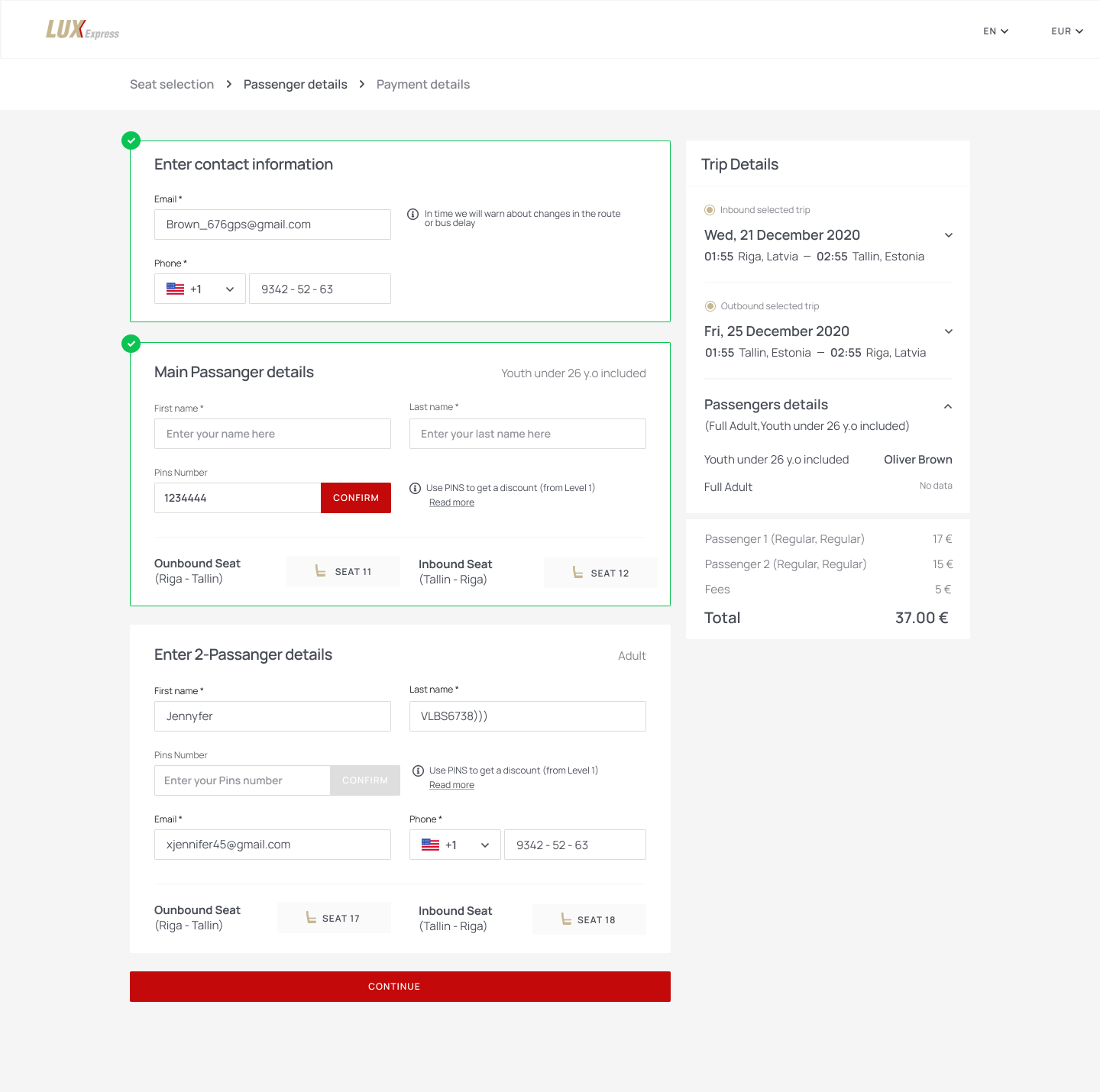Click the Total 37.00 € amount

pyautogui.click(x=922, y=618)
